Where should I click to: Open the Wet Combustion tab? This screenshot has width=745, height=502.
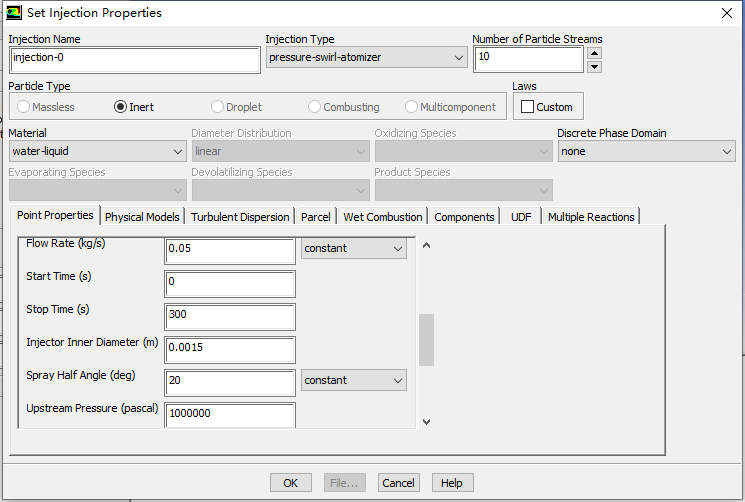point(383,217)
